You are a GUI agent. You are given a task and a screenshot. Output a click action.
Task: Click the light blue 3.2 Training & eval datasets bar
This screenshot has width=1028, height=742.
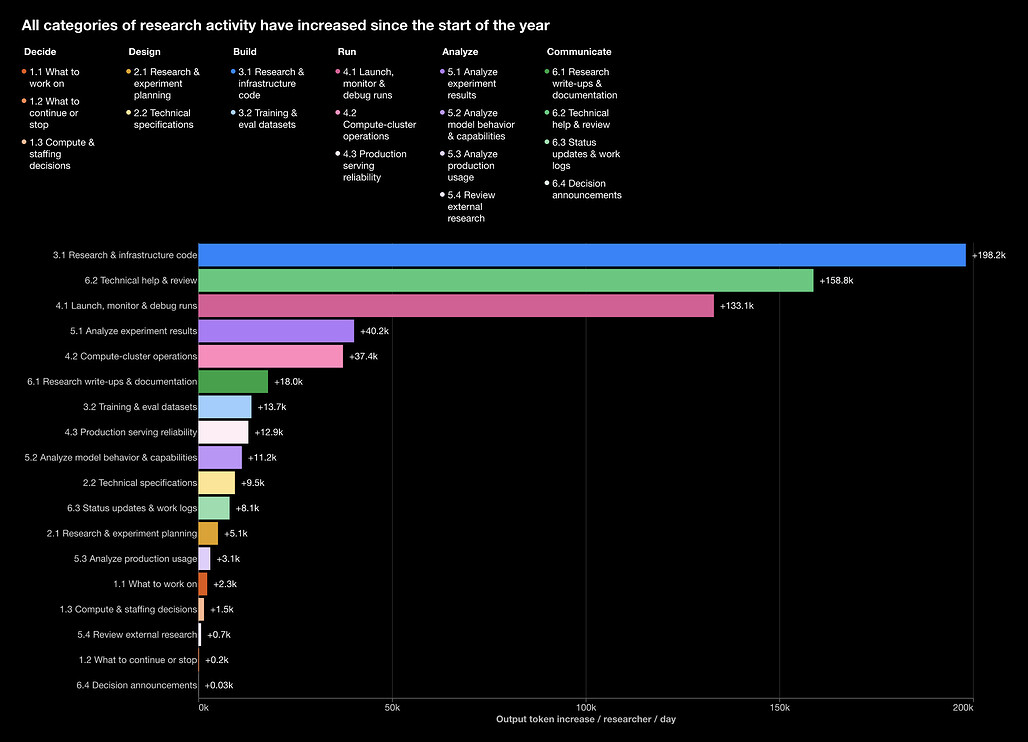tap(225, 407)
